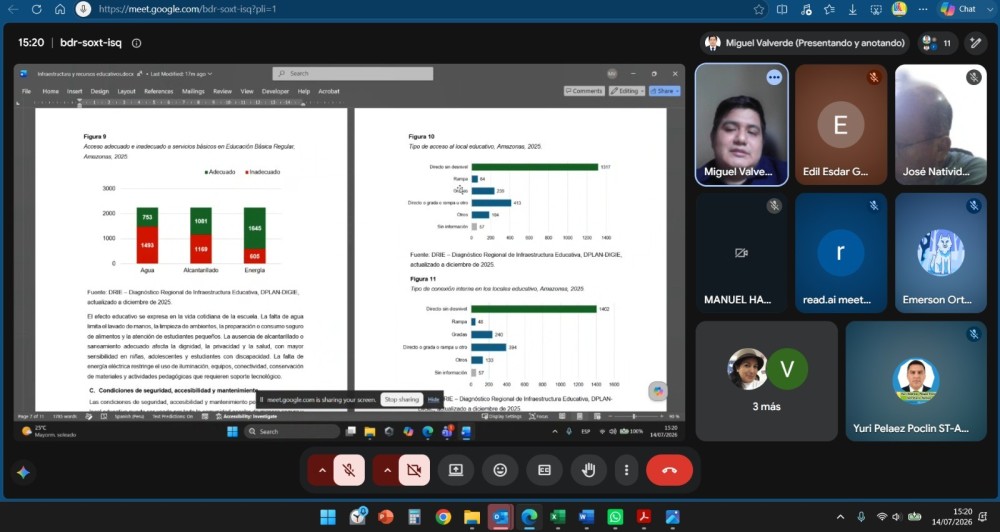Show hidden system tray icons chevron
The image size is (1000, 532).
tap(841, 517)
